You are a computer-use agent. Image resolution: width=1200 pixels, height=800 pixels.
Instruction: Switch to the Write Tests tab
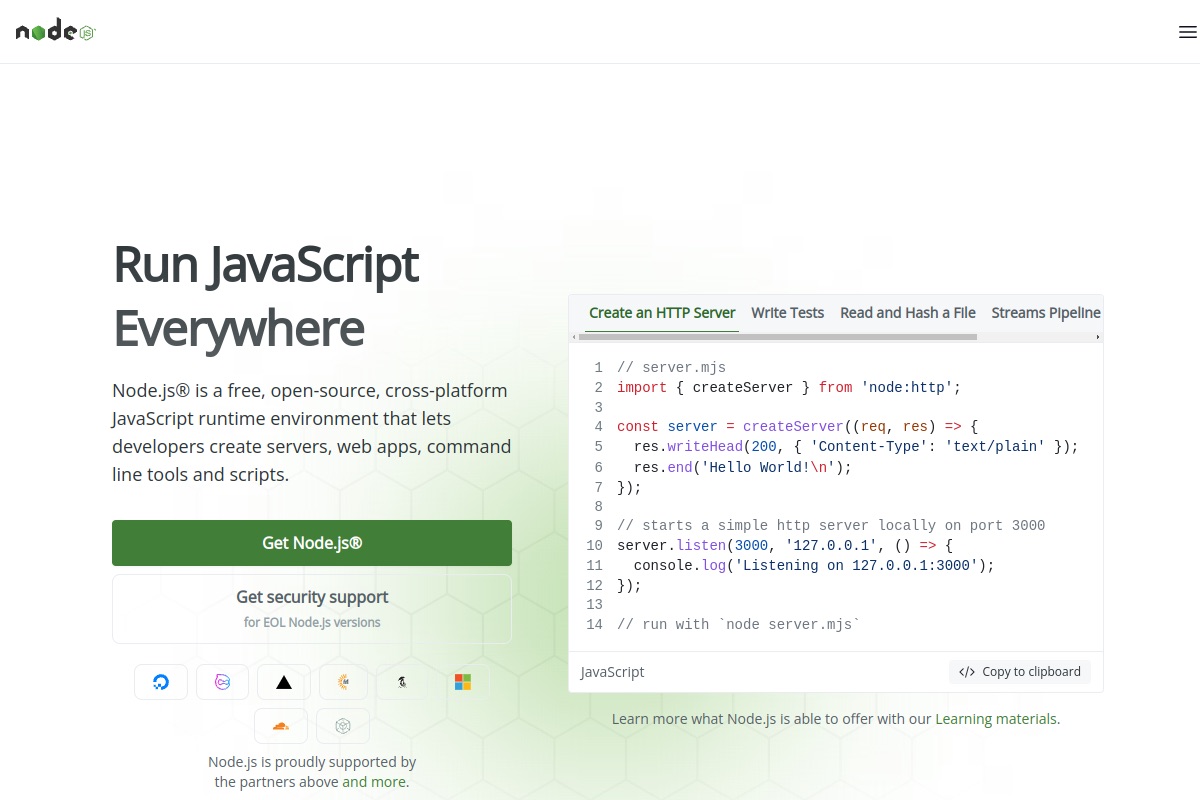[788, 313]
